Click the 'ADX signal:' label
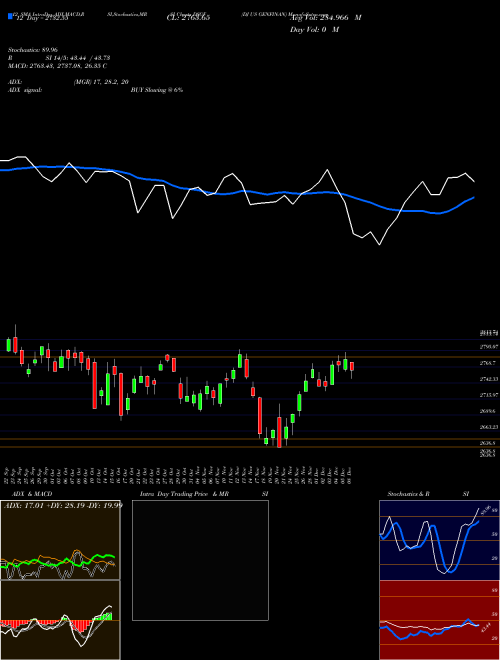500x660 pixels. pyautogui.click(x=25, y=90)
